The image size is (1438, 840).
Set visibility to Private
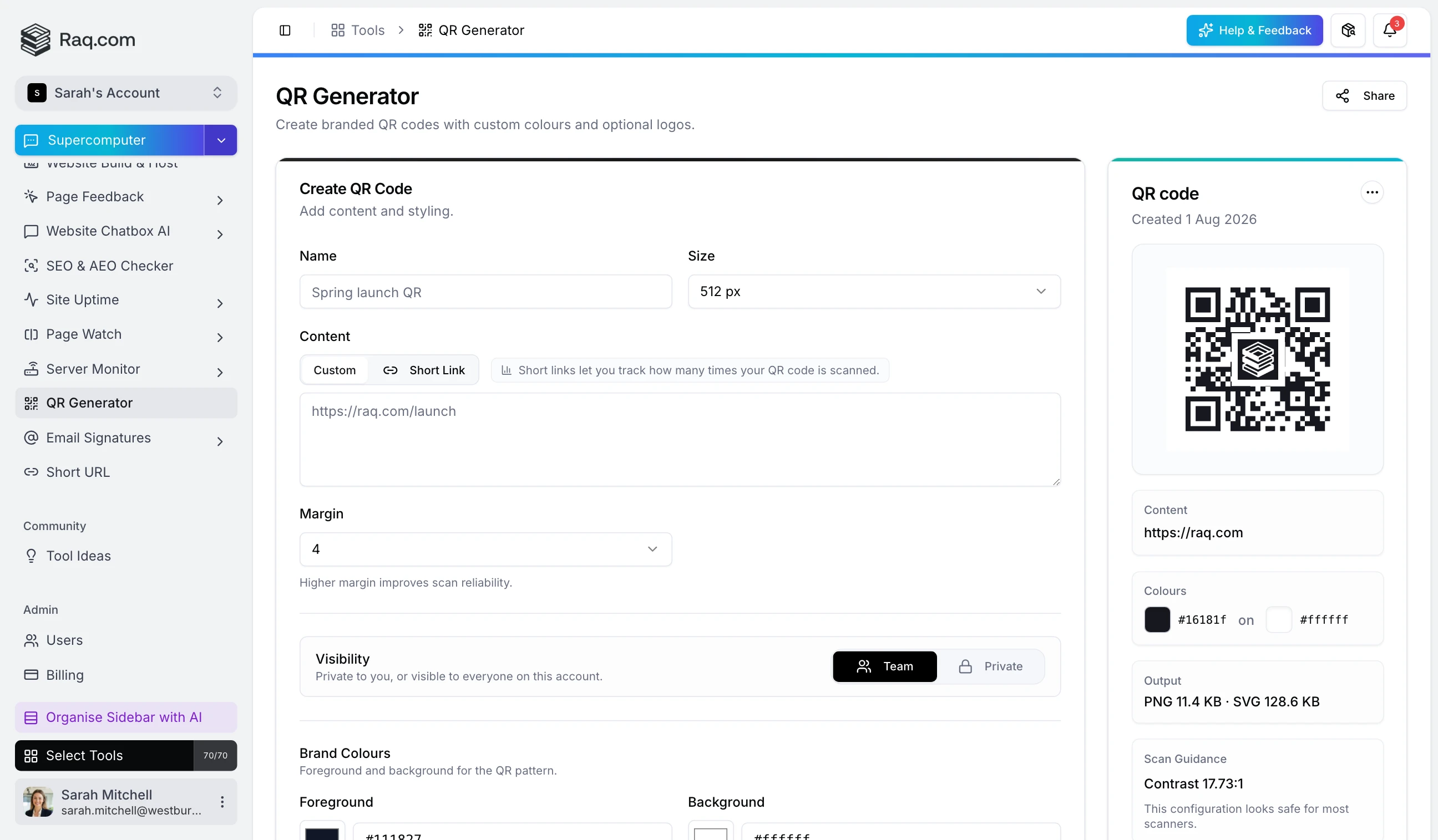[x=991, y=666]
